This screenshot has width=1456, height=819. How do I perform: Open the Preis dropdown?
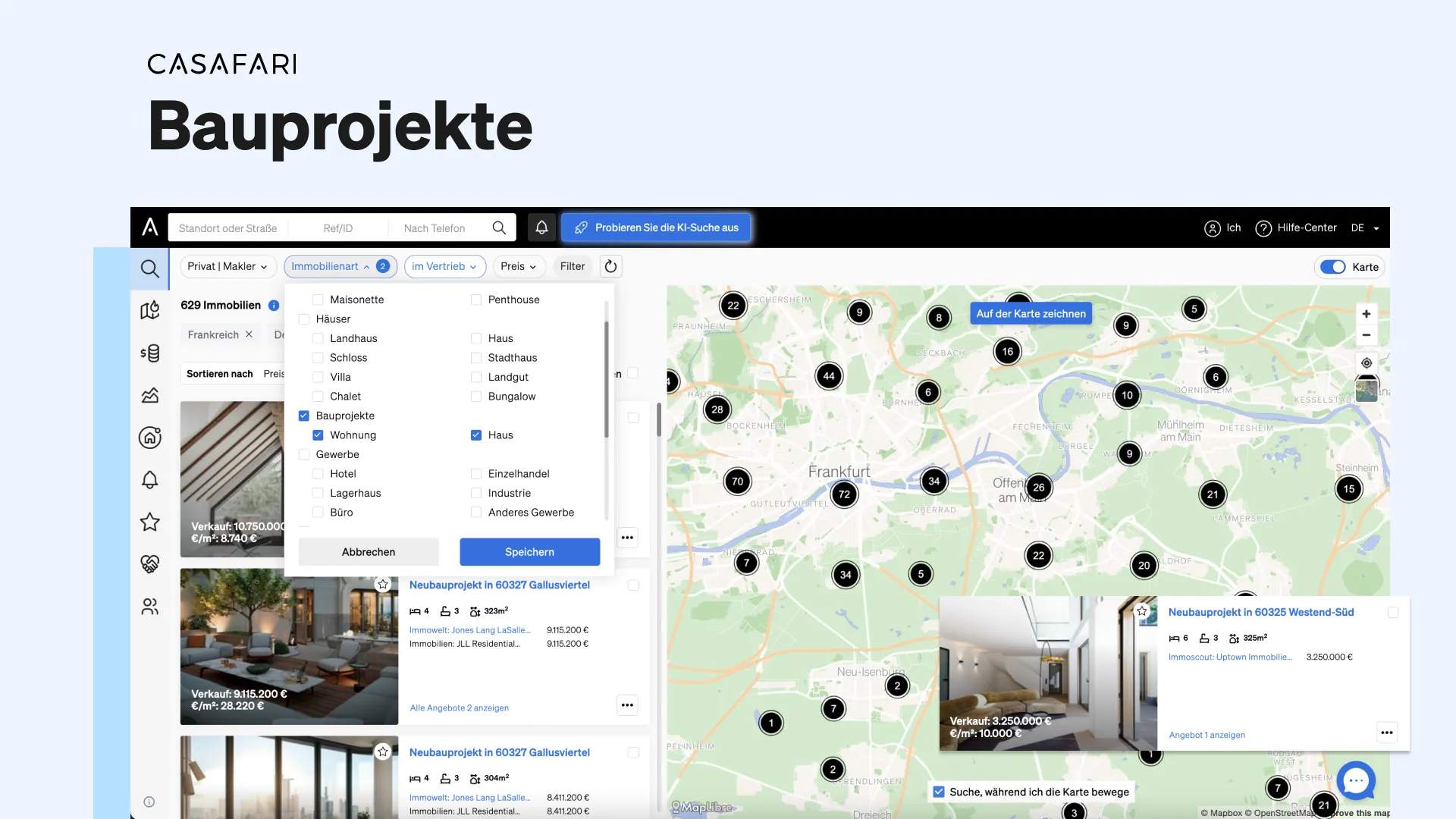coord(519,266)
